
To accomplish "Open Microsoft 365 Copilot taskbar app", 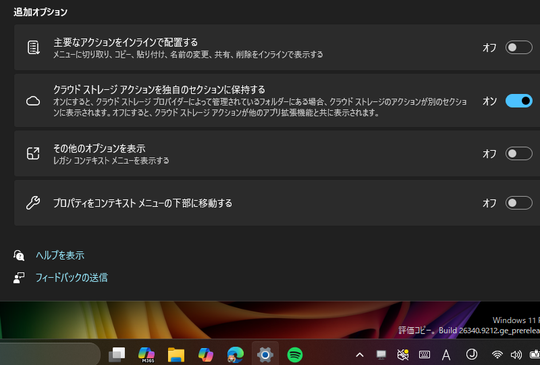I will pyautogui.click(x=146, y=355).
